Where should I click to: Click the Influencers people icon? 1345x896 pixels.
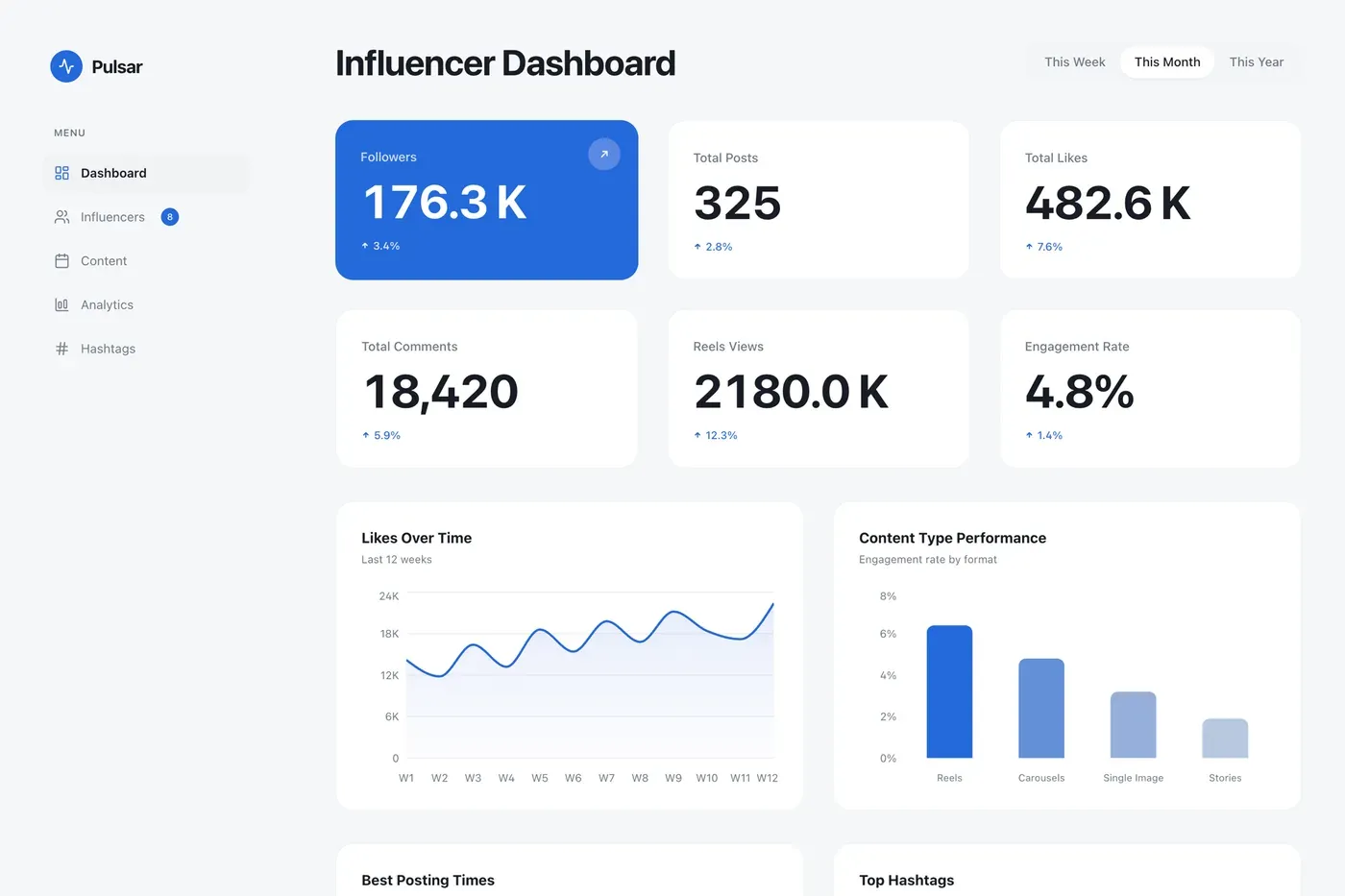61,217
